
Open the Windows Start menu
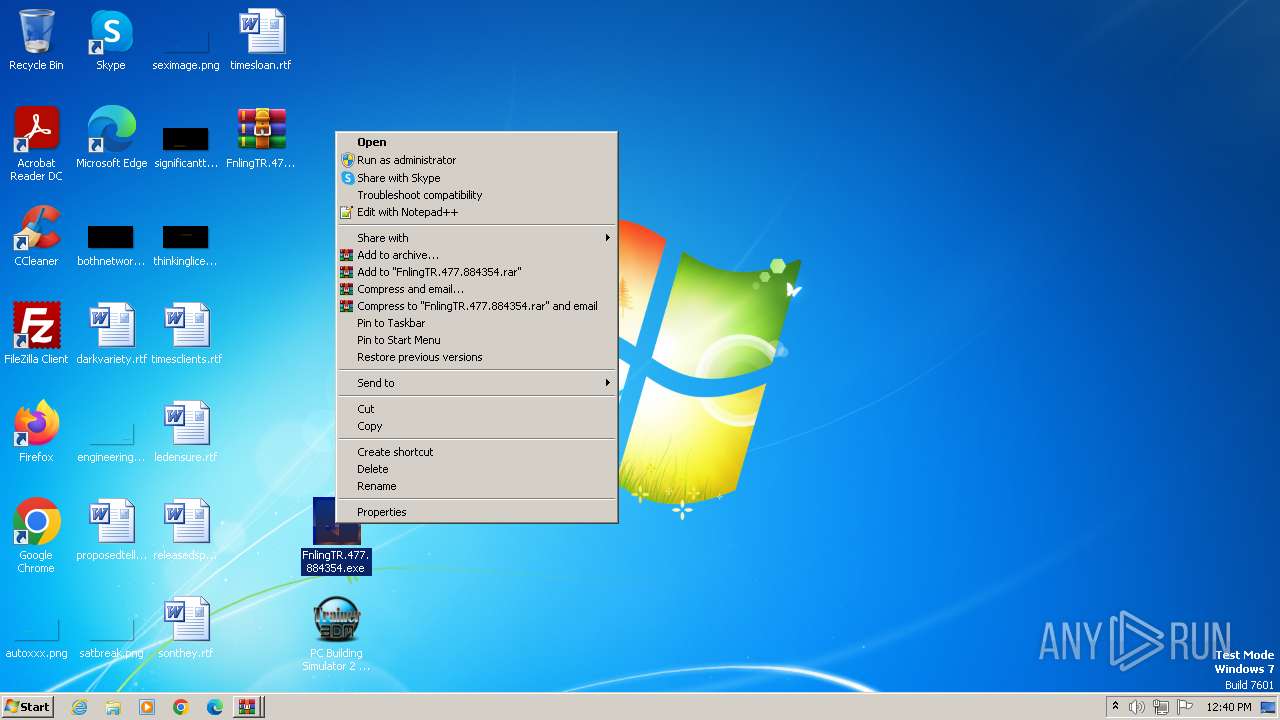pos(28,707)
